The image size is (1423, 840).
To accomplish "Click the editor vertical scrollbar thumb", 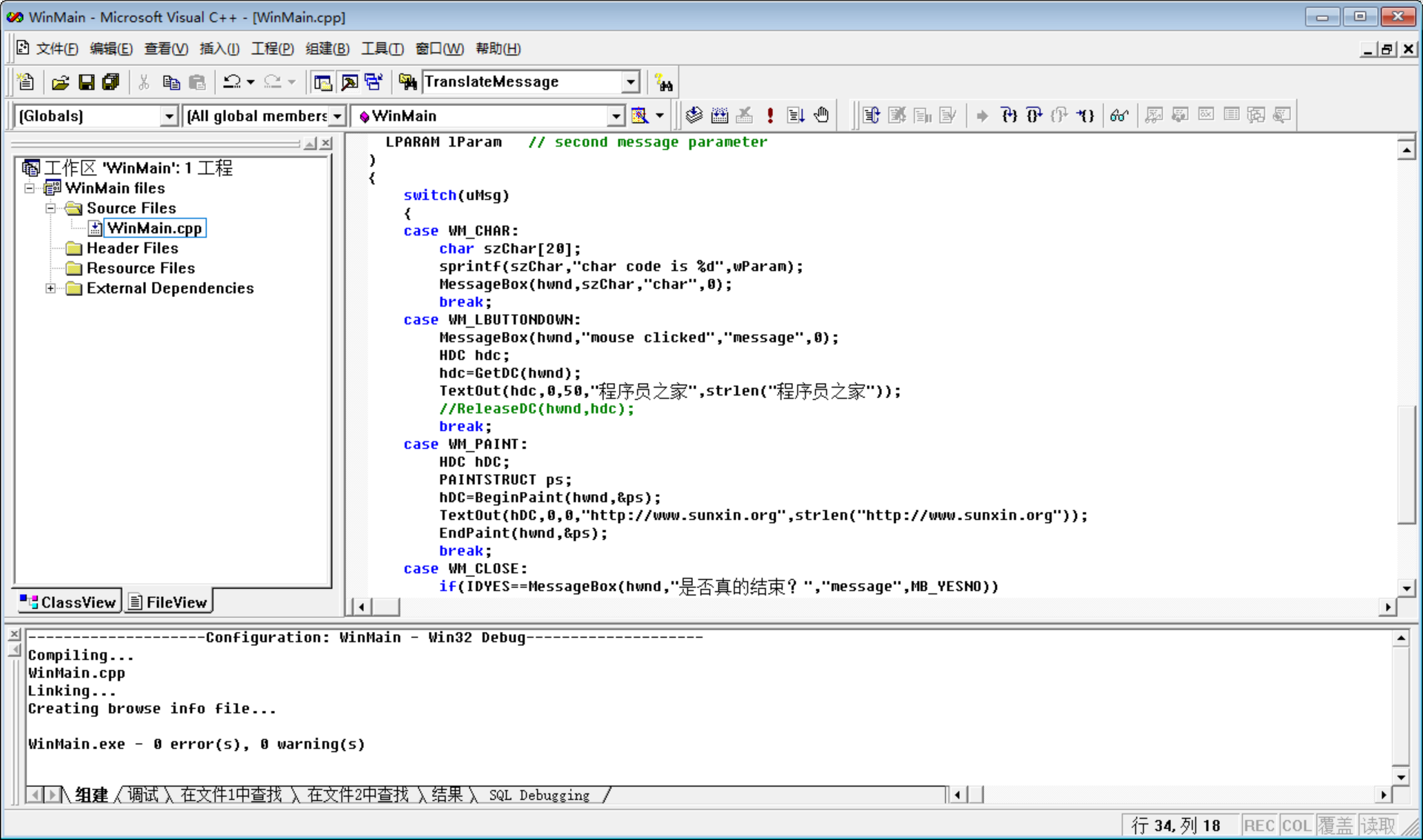I will 1406,464.
